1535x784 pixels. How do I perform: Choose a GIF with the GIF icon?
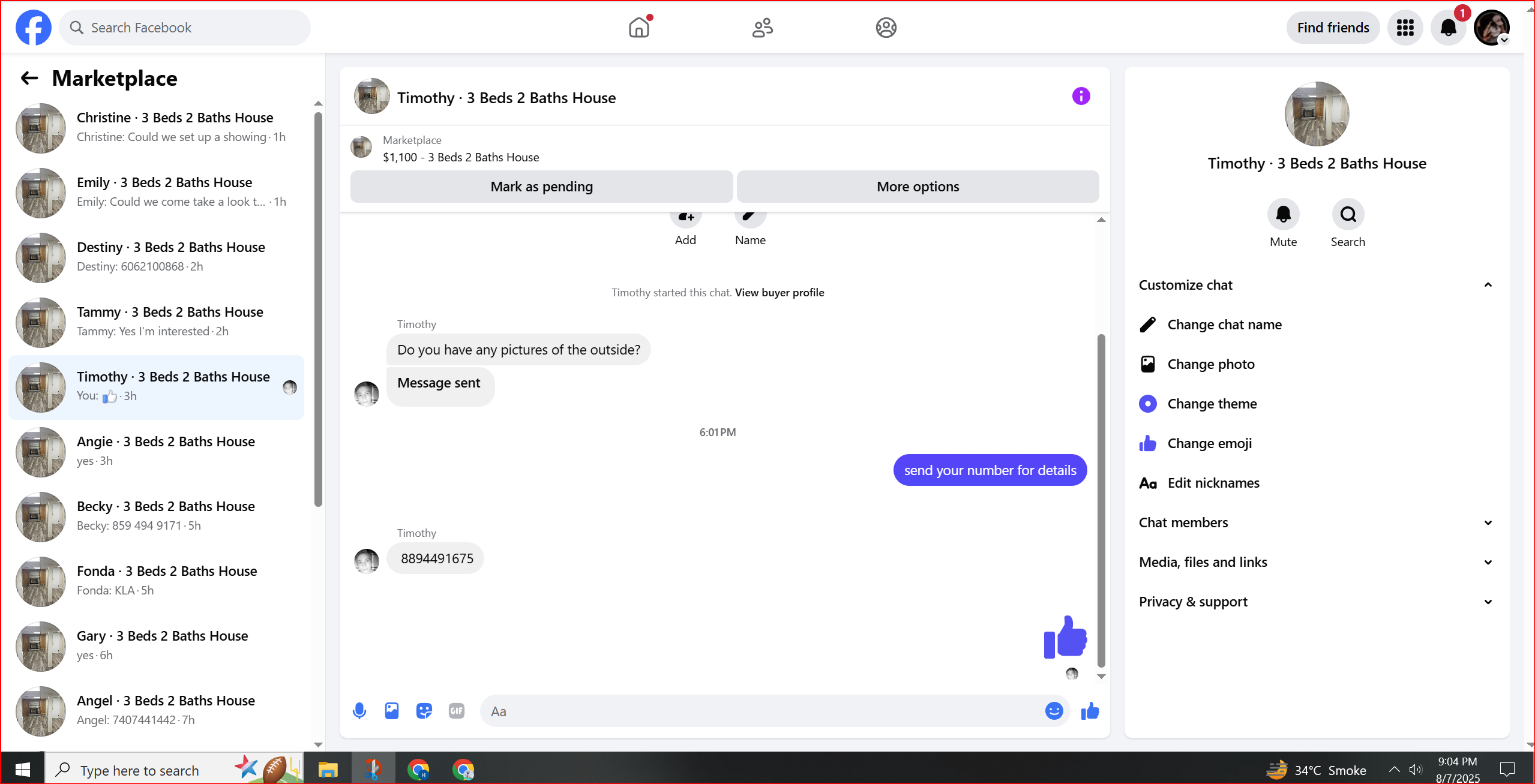(457, 711)
